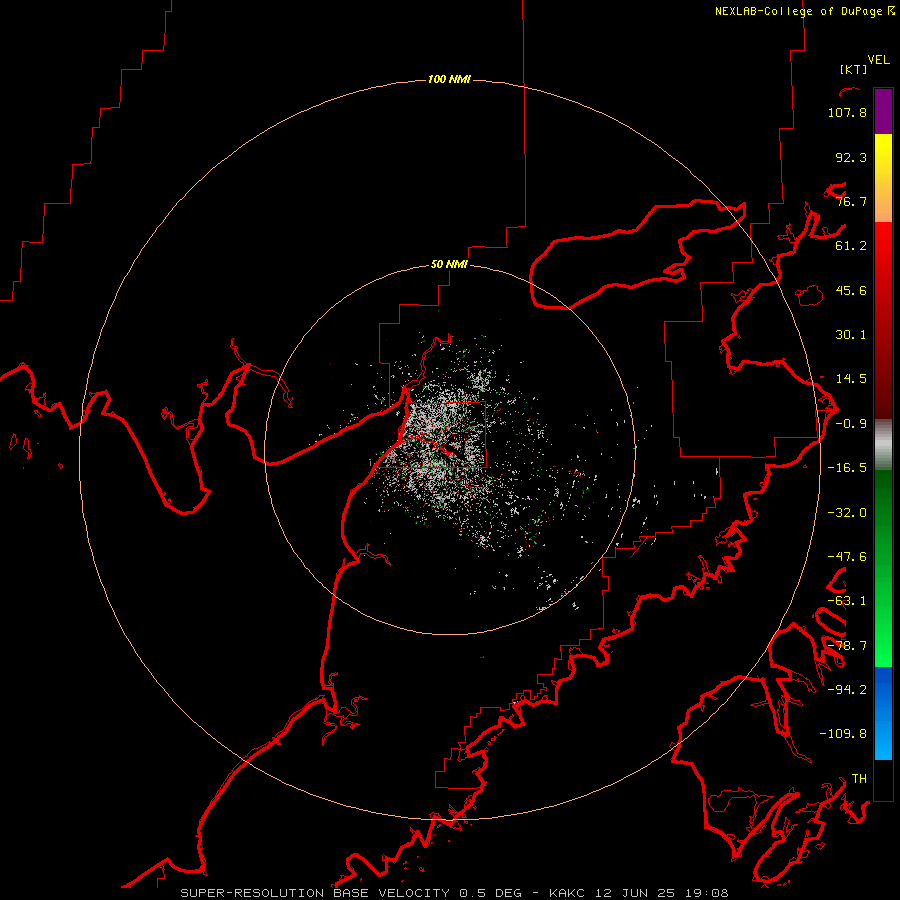Click the -32.0 value on velocity scale
The height and width of the screenshot is (900, 900).
pos(847,513)
